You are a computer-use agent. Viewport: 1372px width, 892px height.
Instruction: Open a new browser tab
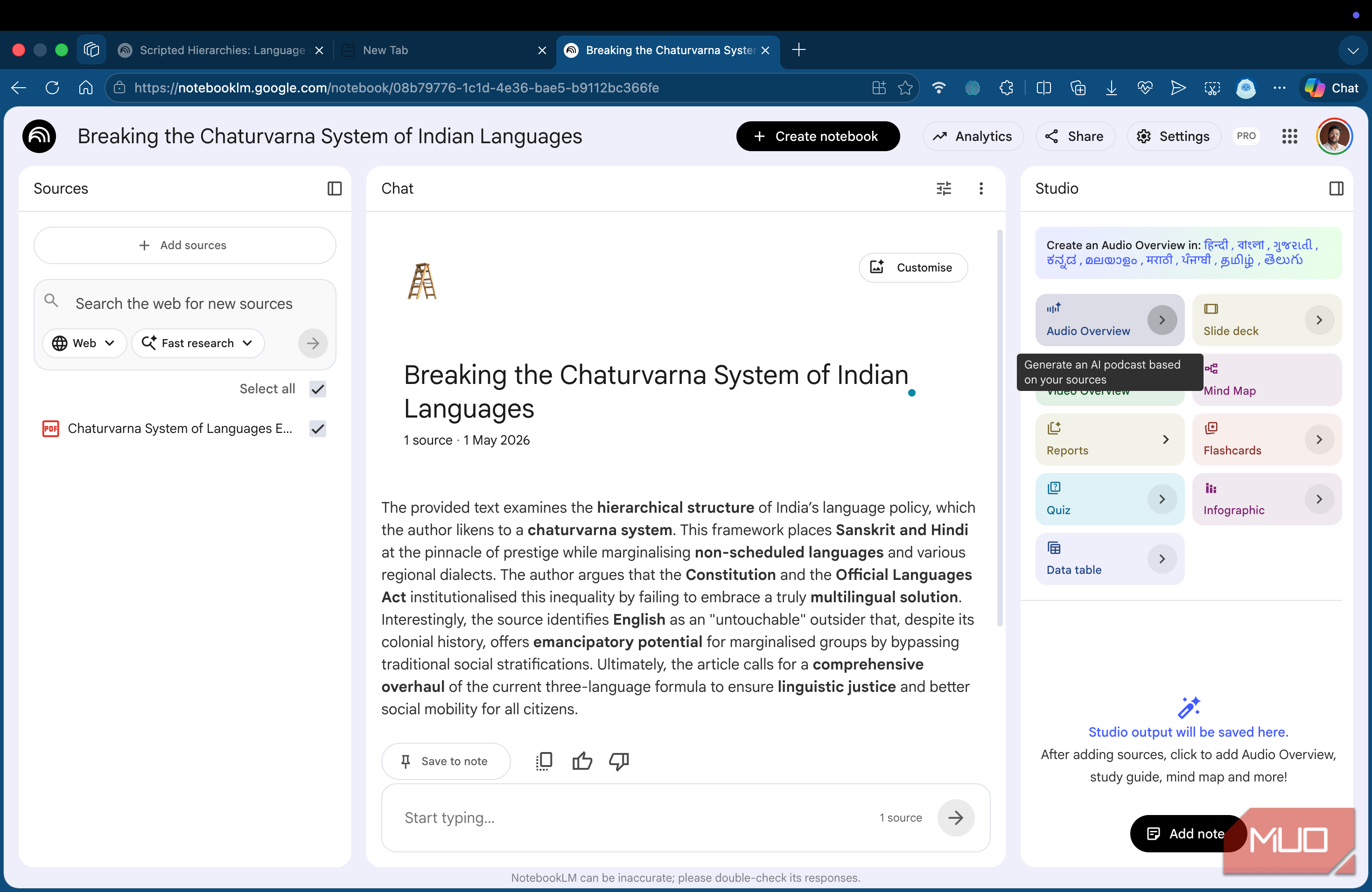pos(798,50)
